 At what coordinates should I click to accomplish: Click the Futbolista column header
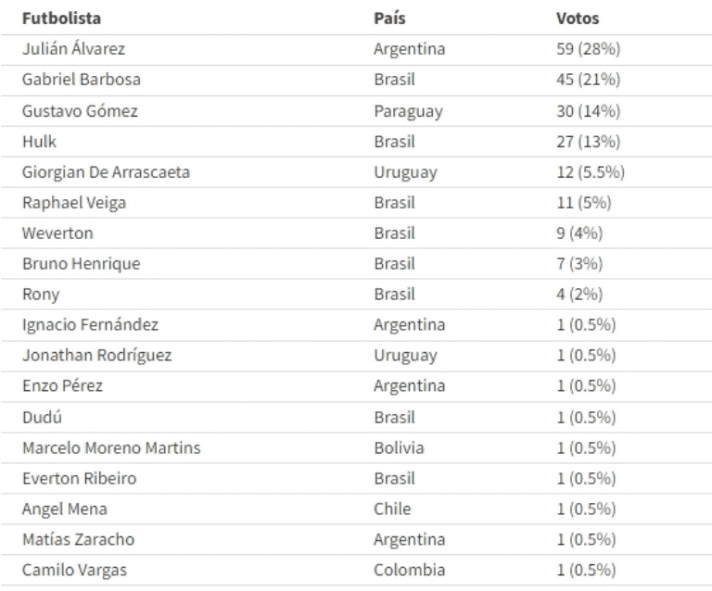point(62,18)
